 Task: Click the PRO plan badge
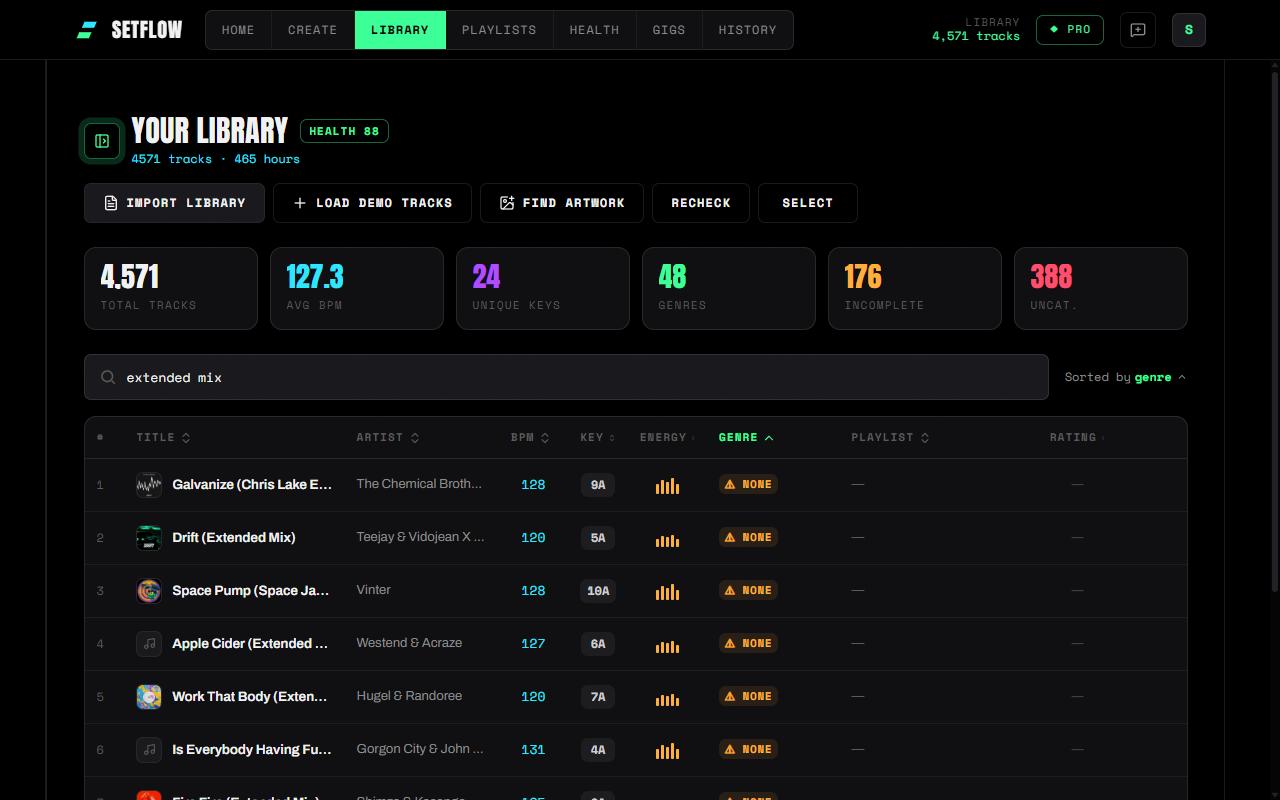(x=1070, y=30)
